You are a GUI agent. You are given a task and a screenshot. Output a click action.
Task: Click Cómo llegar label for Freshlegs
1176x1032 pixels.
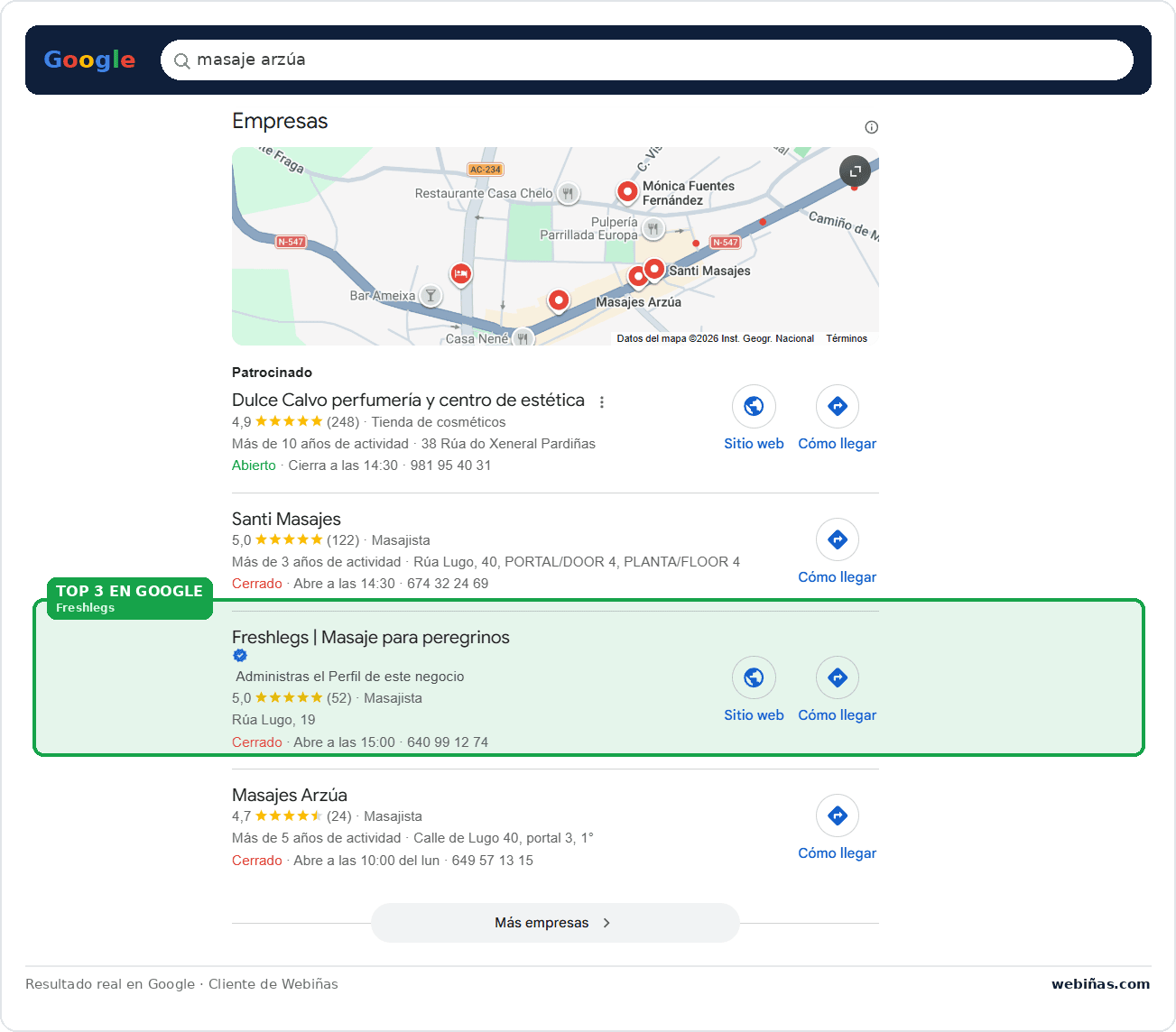(x=838, y=715)
